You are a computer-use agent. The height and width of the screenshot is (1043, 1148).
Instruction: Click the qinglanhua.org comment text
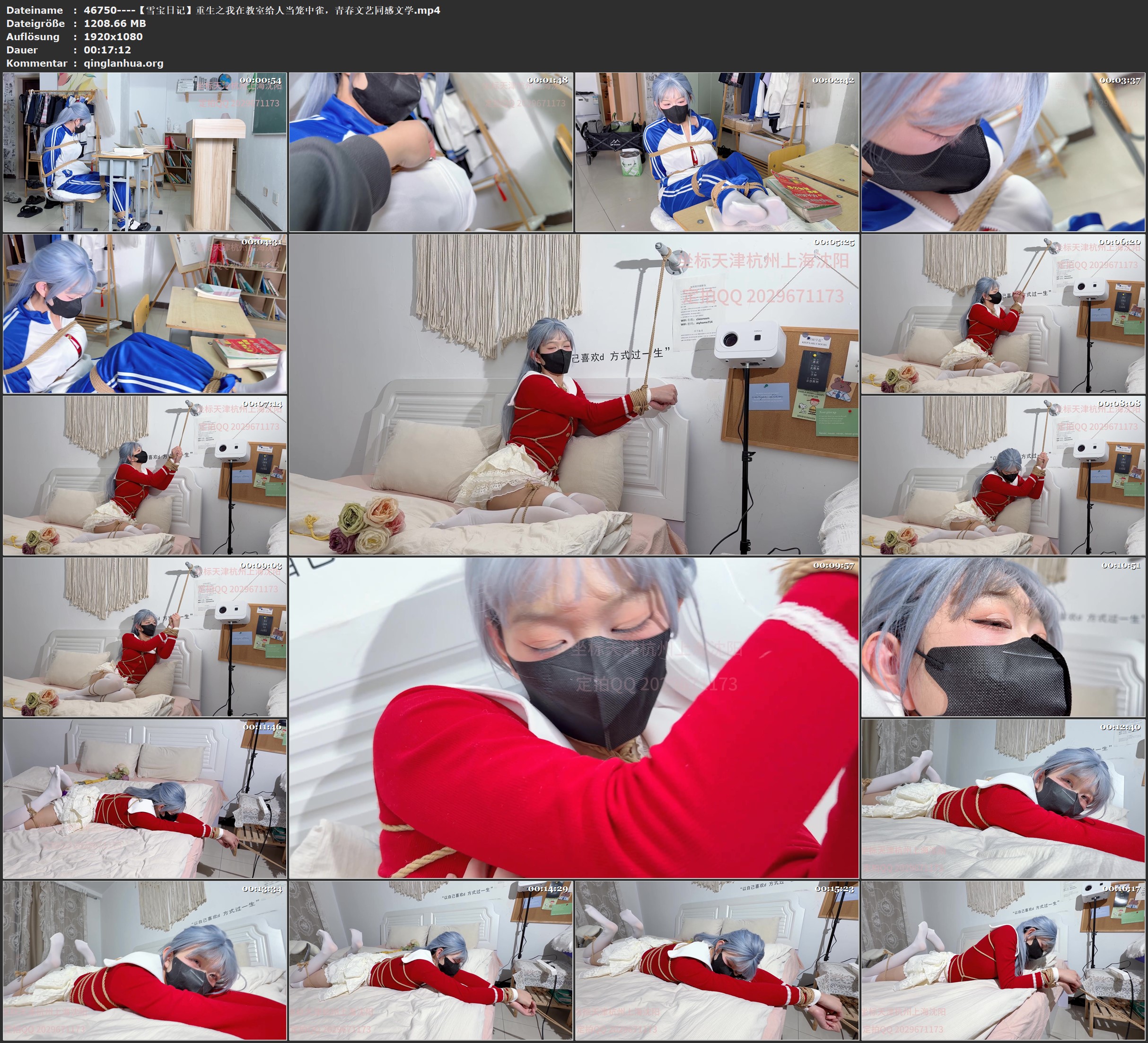click(123, 63)
